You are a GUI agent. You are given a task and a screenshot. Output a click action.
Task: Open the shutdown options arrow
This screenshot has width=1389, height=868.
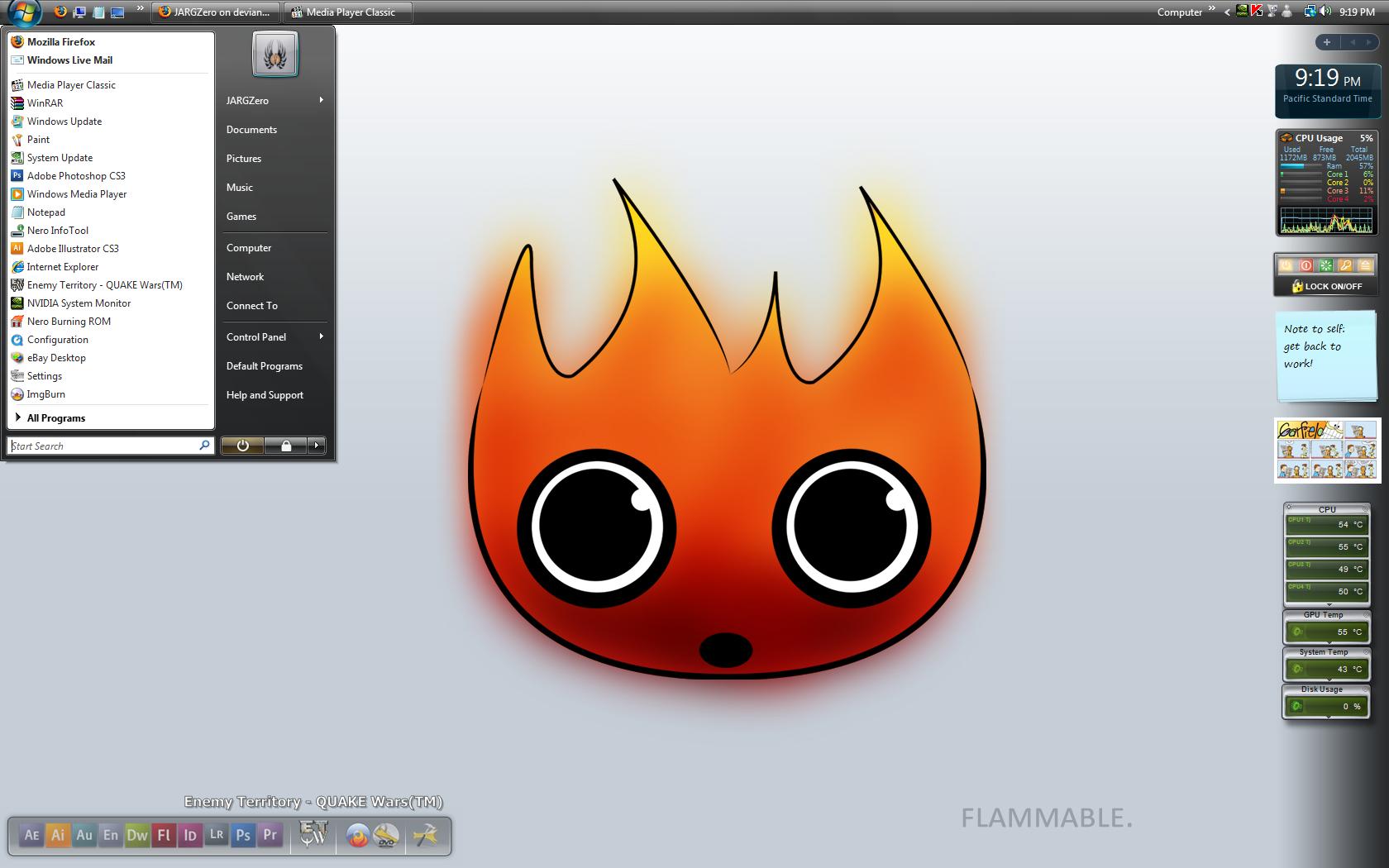point(316,446)
